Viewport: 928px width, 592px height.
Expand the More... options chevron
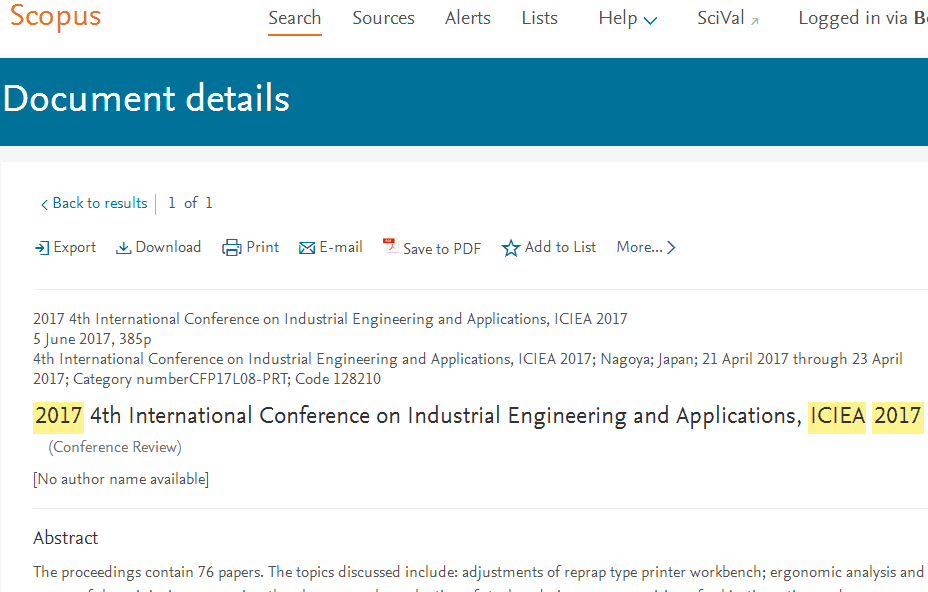[x=671, y=248]
